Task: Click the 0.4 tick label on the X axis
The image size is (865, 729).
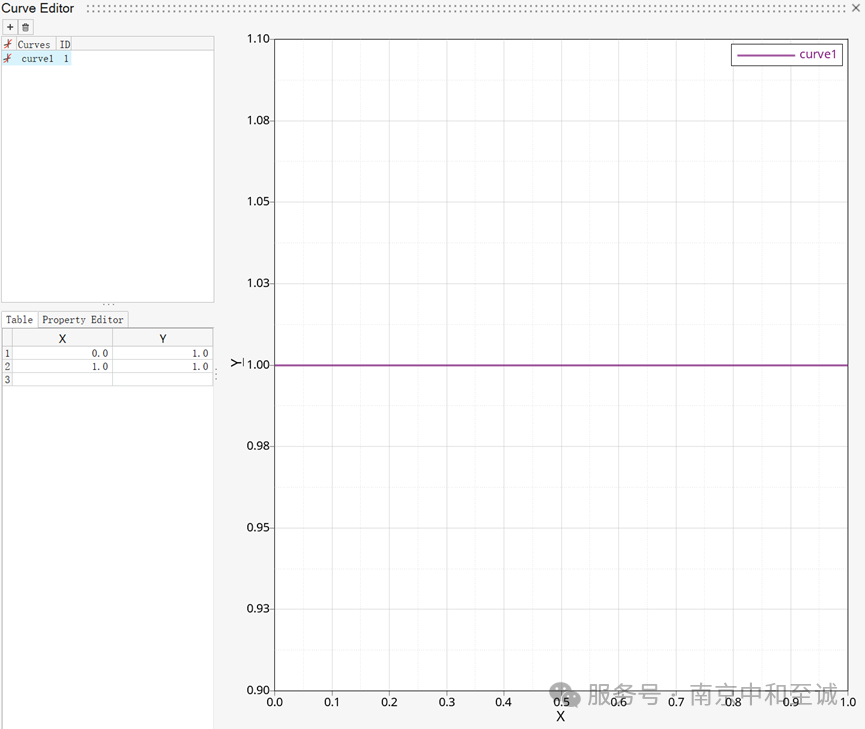Action: tap(504, 703)
